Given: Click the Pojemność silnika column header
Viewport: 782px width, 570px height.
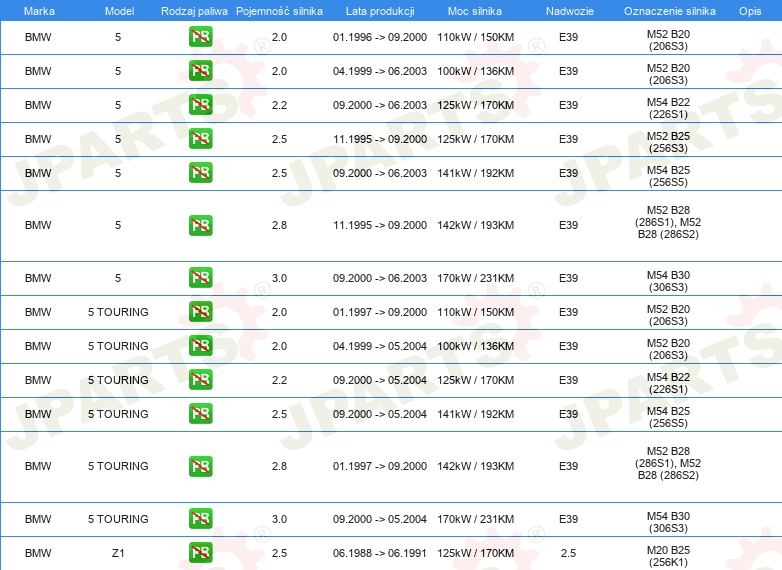Looking at the screenshot, I should click(x=279, y=11).
